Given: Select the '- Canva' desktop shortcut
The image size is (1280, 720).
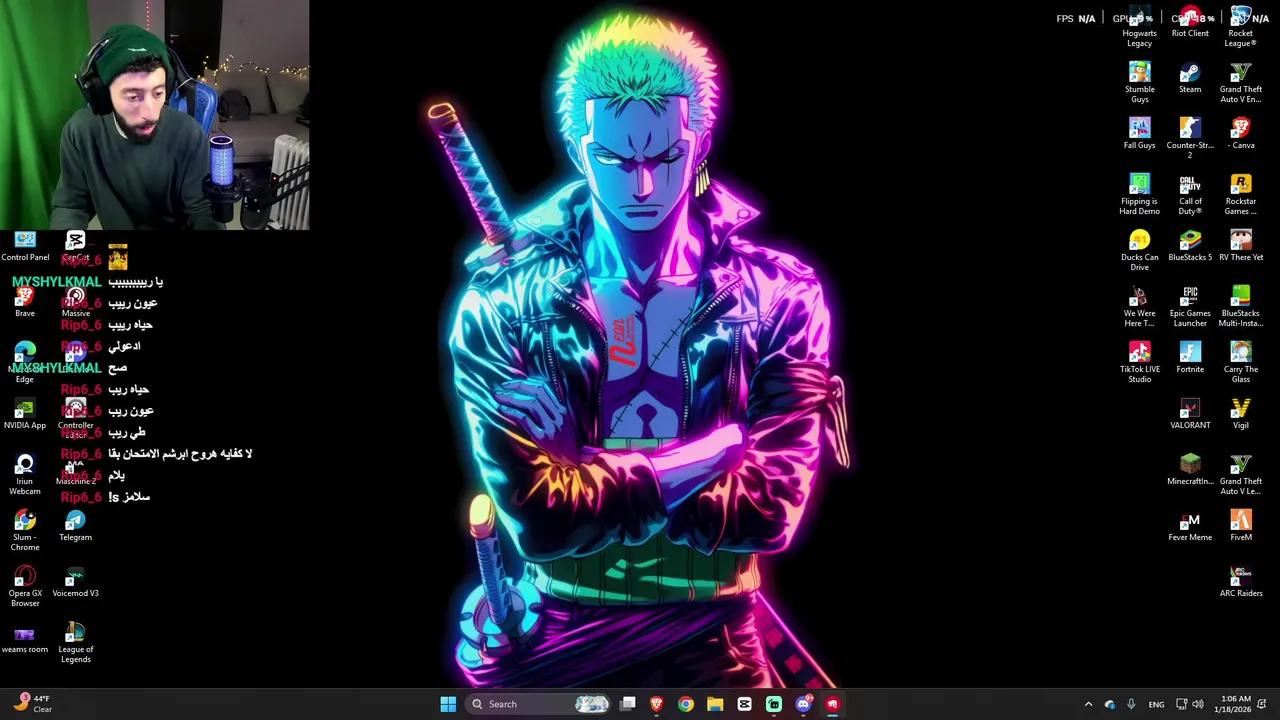Looking at the screenshot, I should pos(1240,134).
